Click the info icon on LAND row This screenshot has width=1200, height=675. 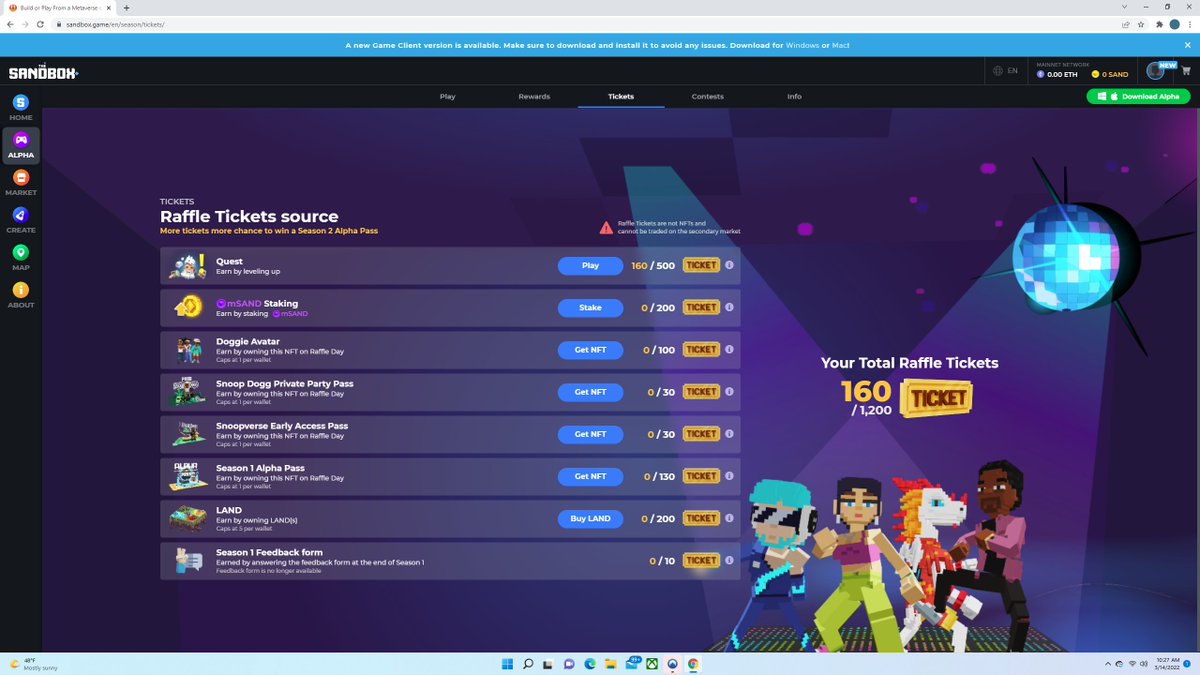tap(729, 518)
